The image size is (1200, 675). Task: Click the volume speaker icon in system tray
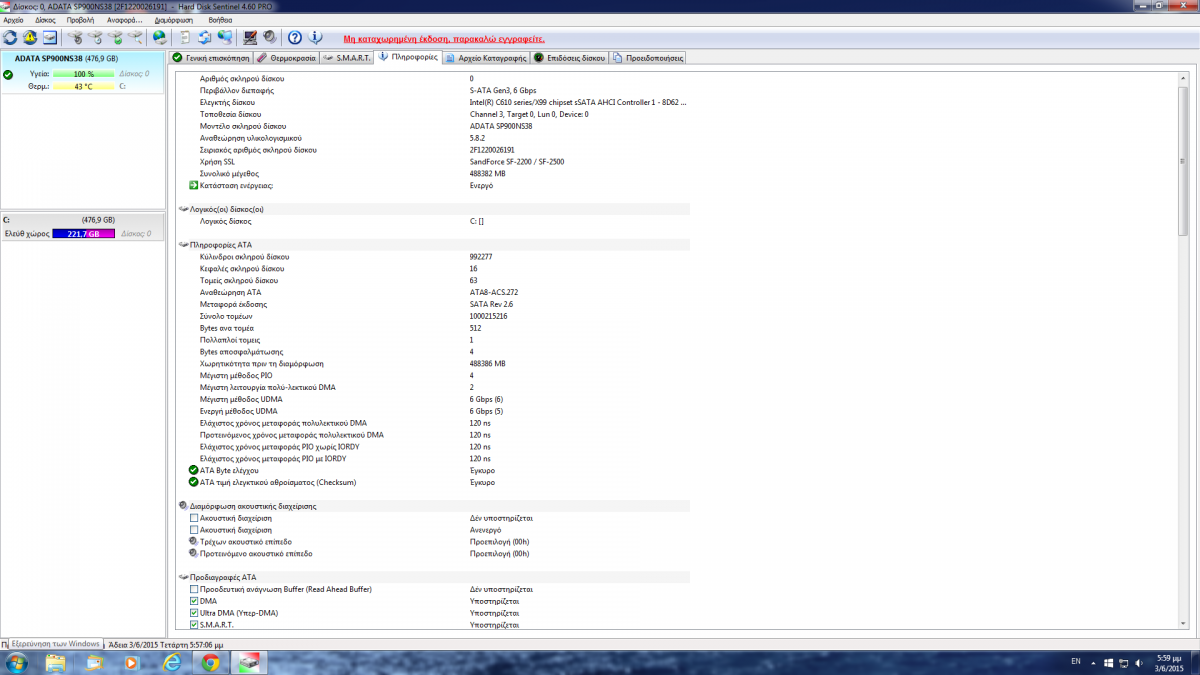pyautogui.click(x=1140, y=662)
